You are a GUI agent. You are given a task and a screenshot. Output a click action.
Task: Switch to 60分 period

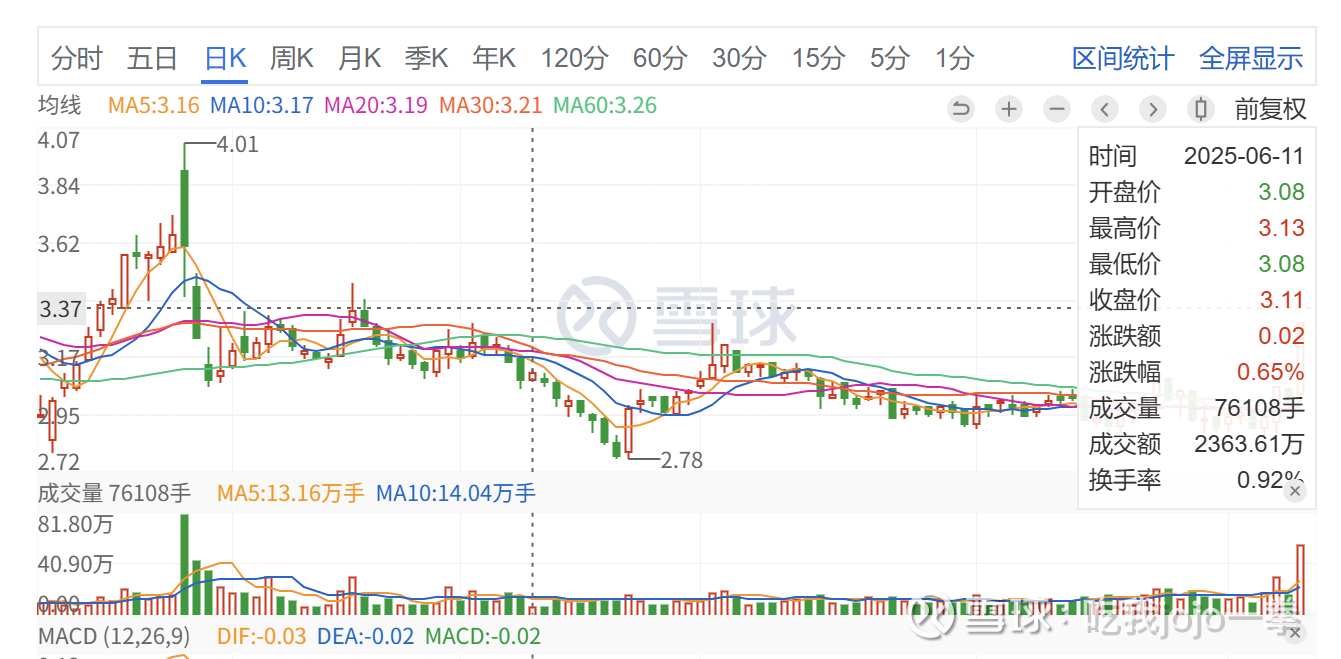tap(660, 58)
